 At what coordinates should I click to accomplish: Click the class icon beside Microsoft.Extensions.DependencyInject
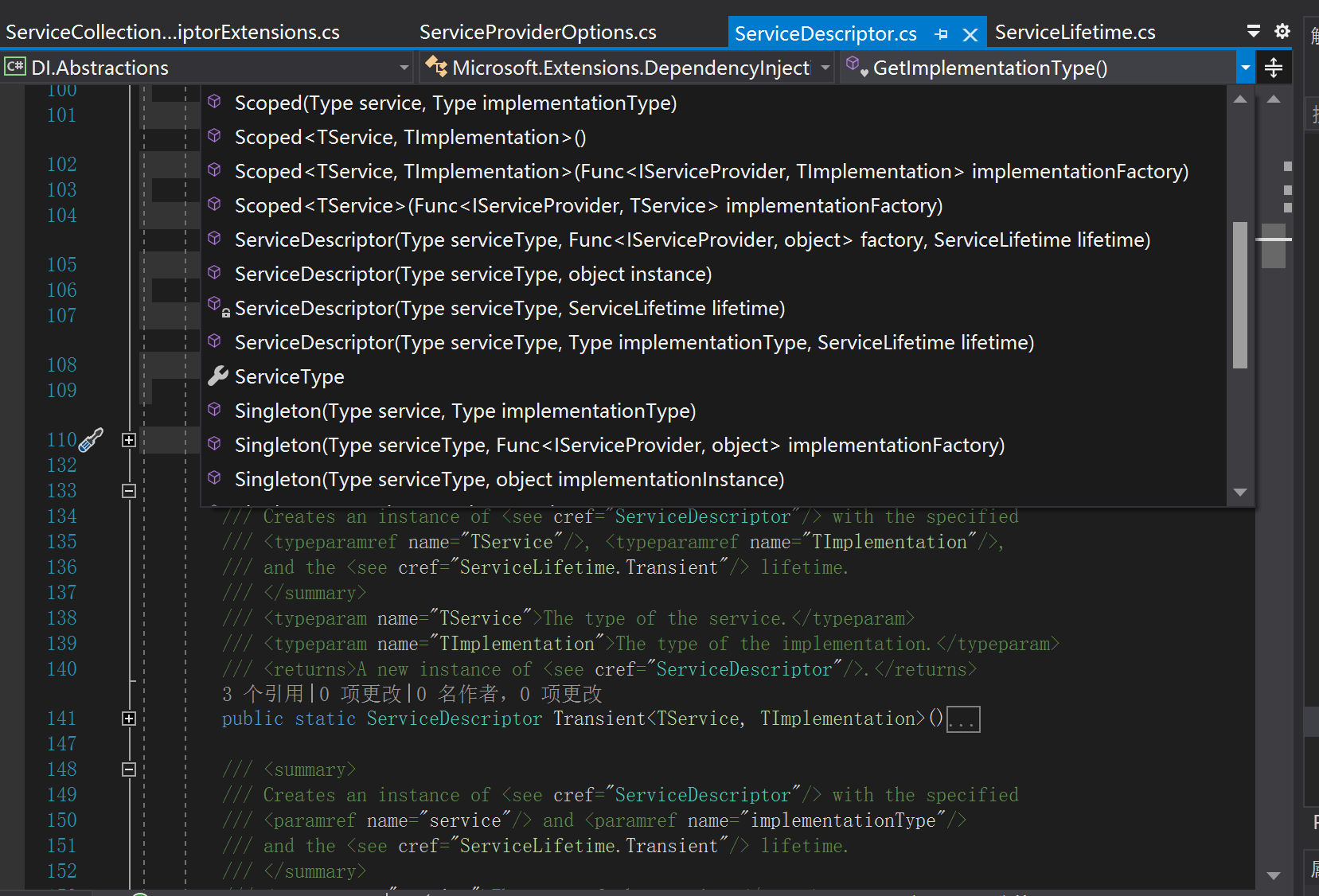pos(435,66)
